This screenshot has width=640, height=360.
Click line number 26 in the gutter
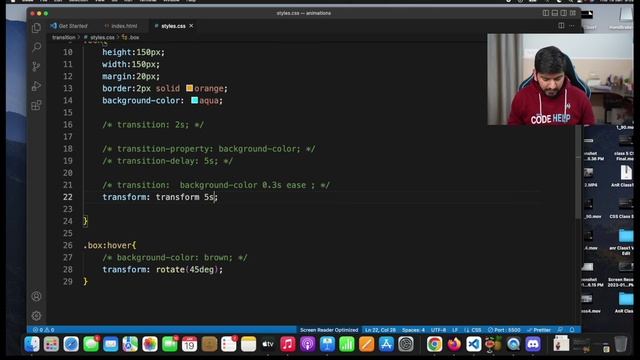68,245
